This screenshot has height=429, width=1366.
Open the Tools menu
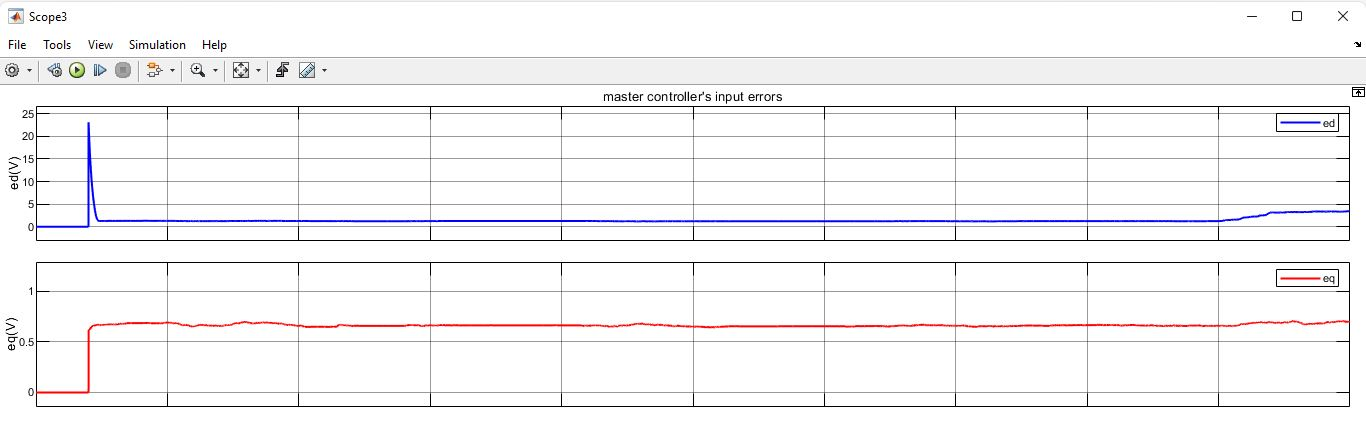coord(57,45)
